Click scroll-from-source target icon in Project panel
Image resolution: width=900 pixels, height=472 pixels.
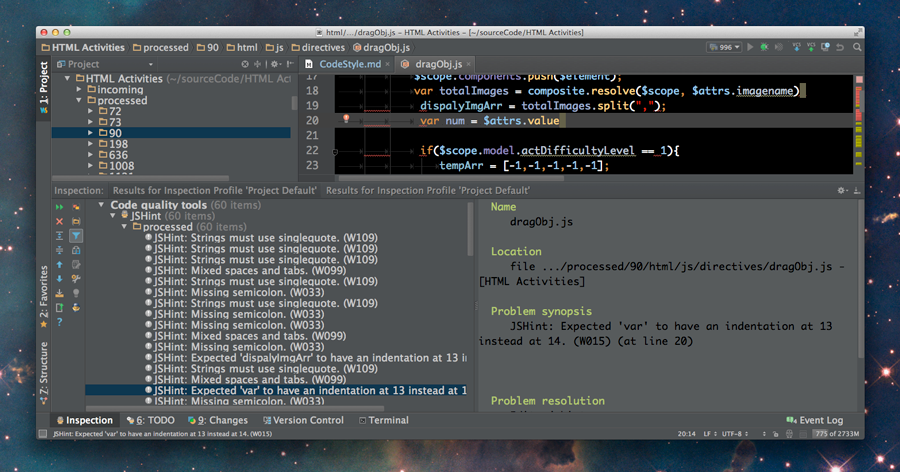coord(245,64)
